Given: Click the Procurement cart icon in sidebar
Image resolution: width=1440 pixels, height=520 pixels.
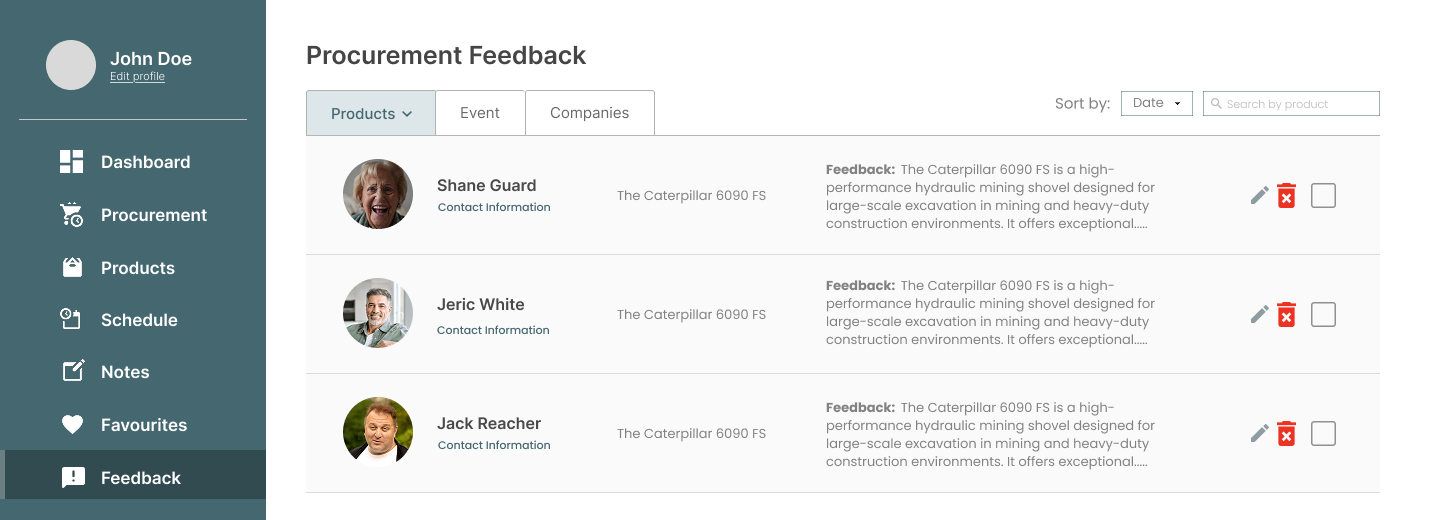Looking at the screenshot, I should pos(72,215).
